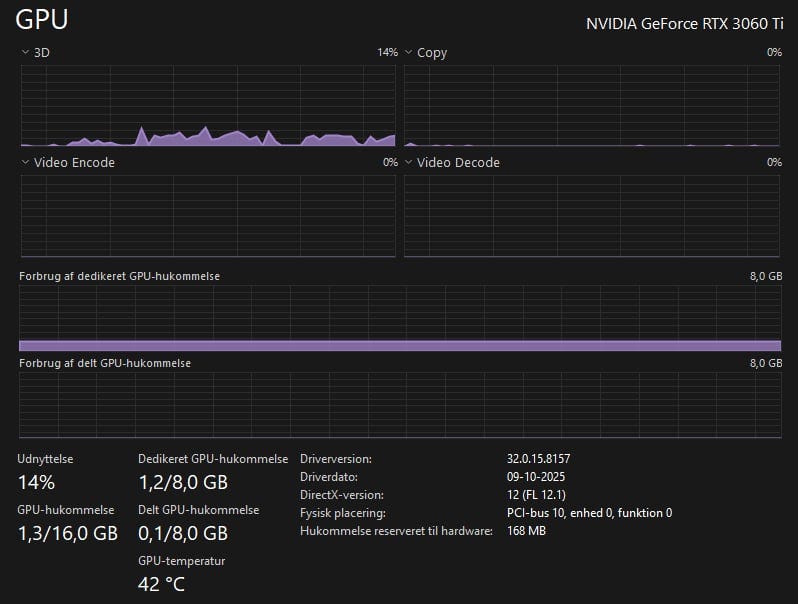This screenshot has height=604, width=798.
Task: Open the Copy engine dropdown chevron
Action: click(408, 52)
